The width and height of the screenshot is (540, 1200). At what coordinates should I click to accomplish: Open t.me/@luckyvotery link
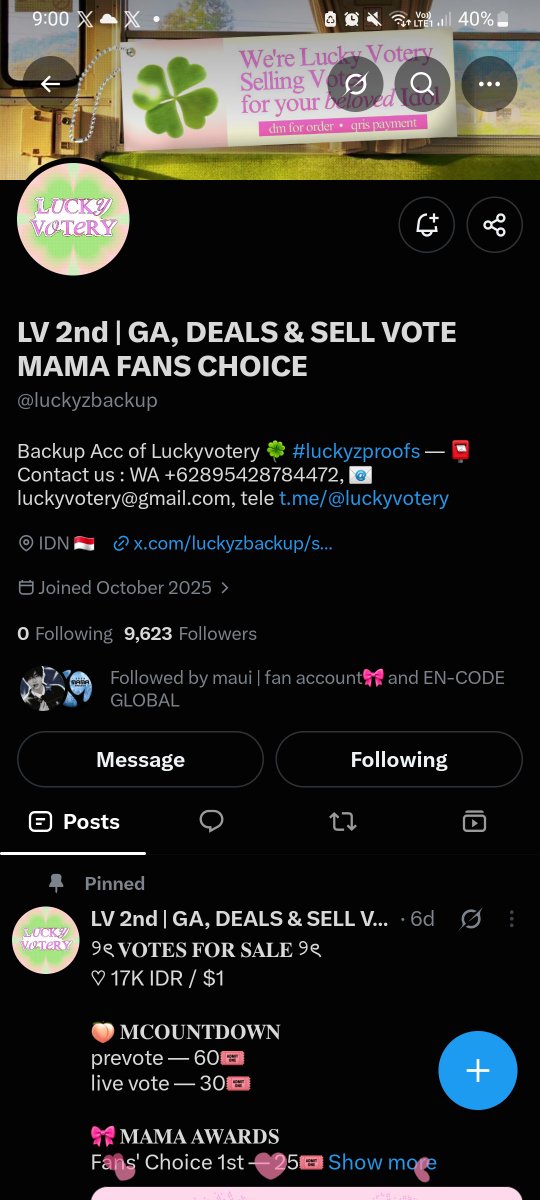(x=364, y=498)
